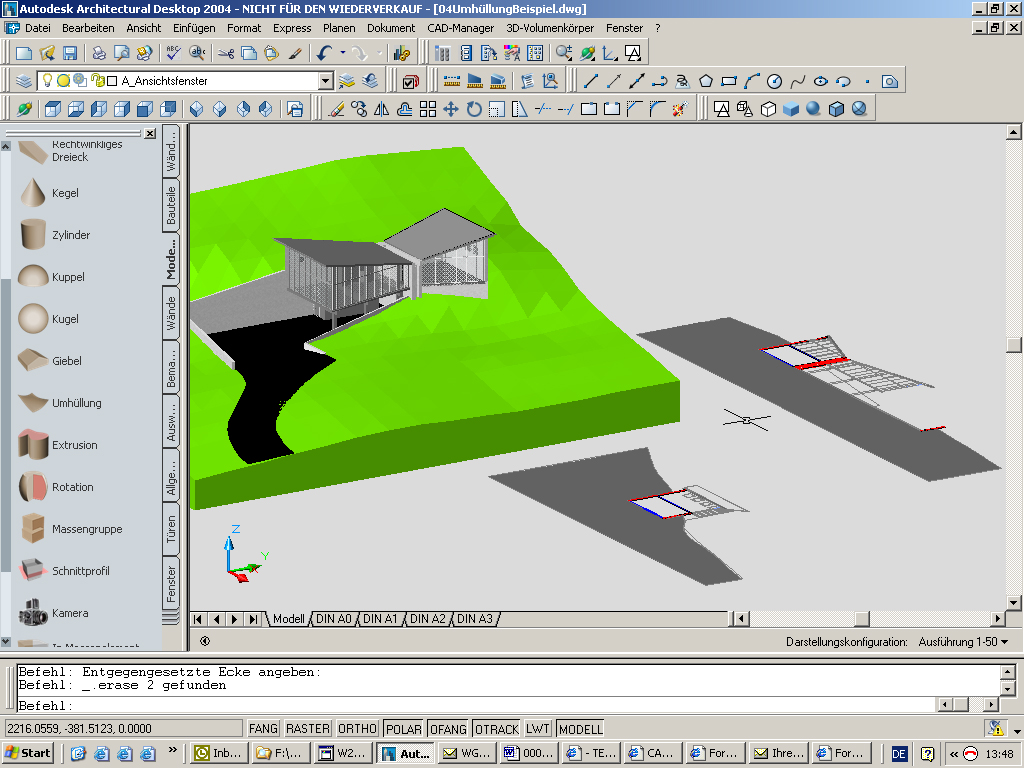Select the Rectangle drawing tool

click(729, 81)
